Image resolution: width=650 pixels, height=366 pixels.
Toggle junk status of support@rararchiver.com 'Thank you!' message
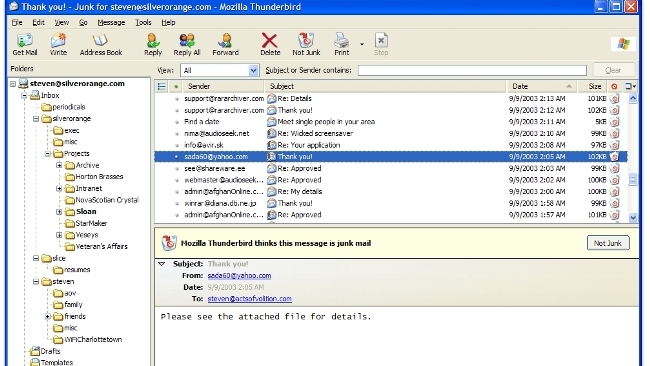click(614, 110)
